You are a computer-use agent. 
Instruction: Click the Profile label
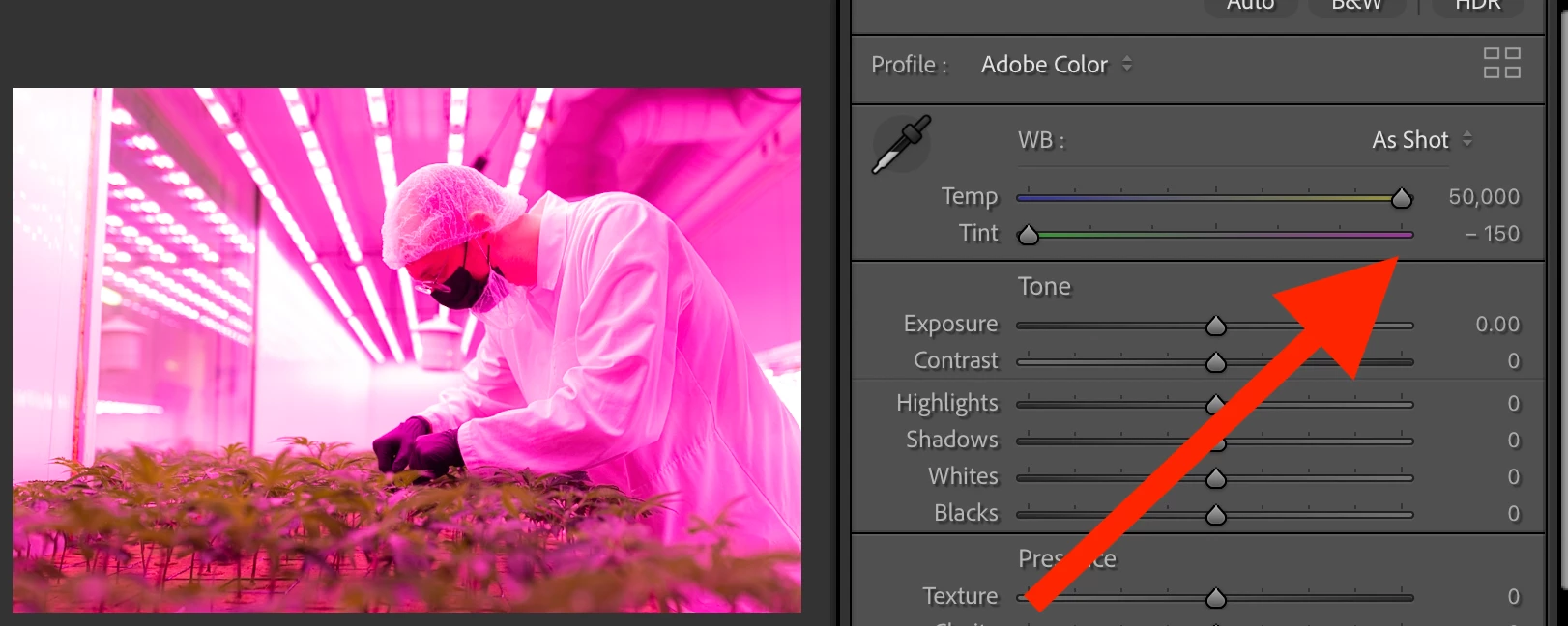[x=909, y=65]
